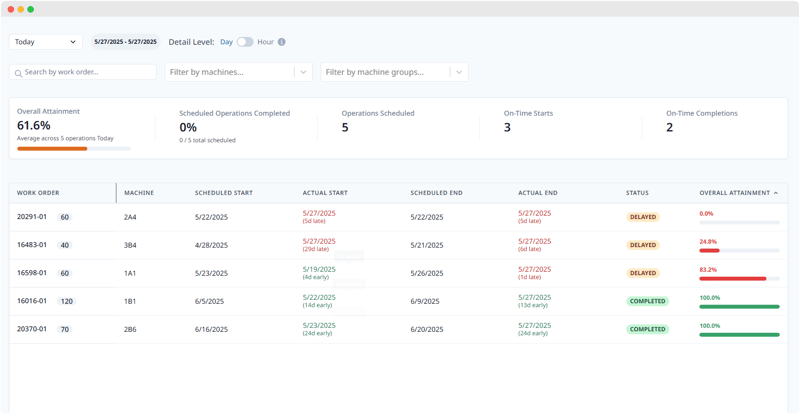Click scheduled start 6/16/2025
800x414 pixels.
[211, 330]
